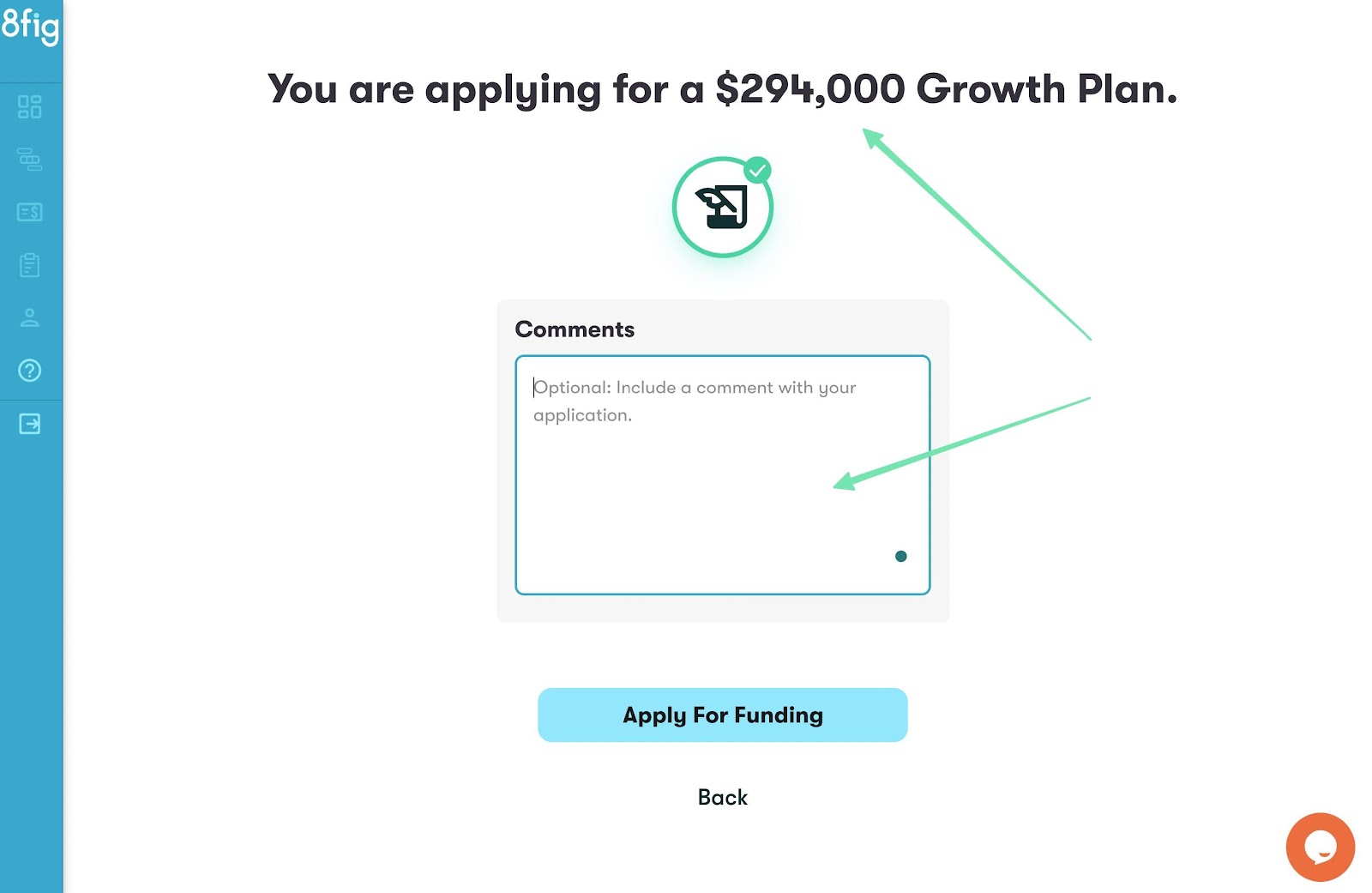Open help via the question mark icon
This screenshot has height=893, width=1372.
point(30,371)
